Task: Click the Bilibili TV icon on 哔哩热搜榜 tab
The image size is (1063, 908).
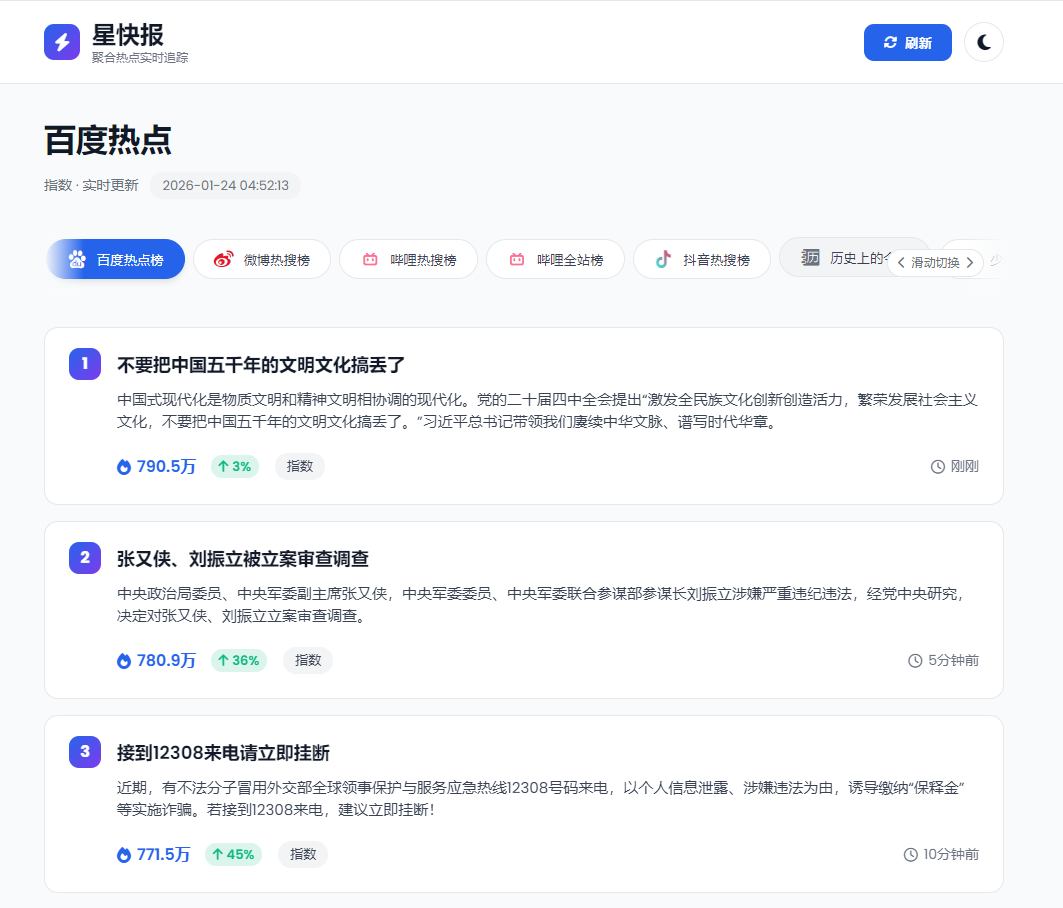Action: pos(370,259)
